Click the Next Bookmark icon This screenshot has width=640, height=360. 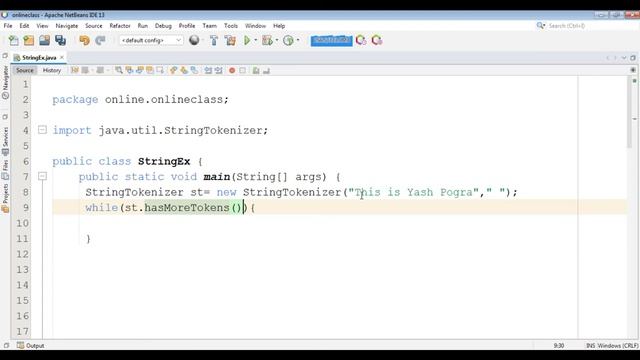click(x=184, y=70)
